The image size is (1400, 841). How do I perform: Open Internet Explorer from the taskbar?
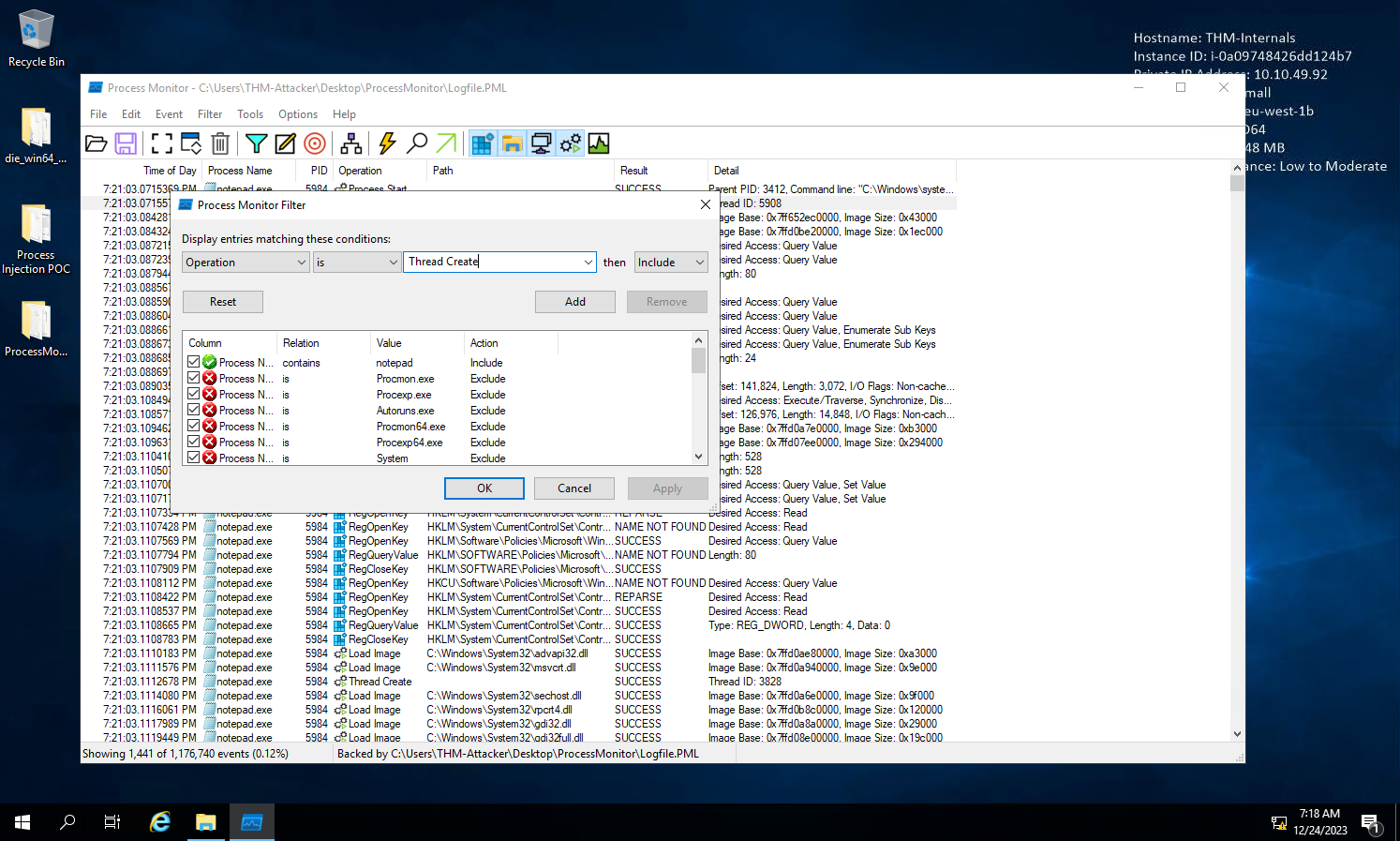coord(160,822)
